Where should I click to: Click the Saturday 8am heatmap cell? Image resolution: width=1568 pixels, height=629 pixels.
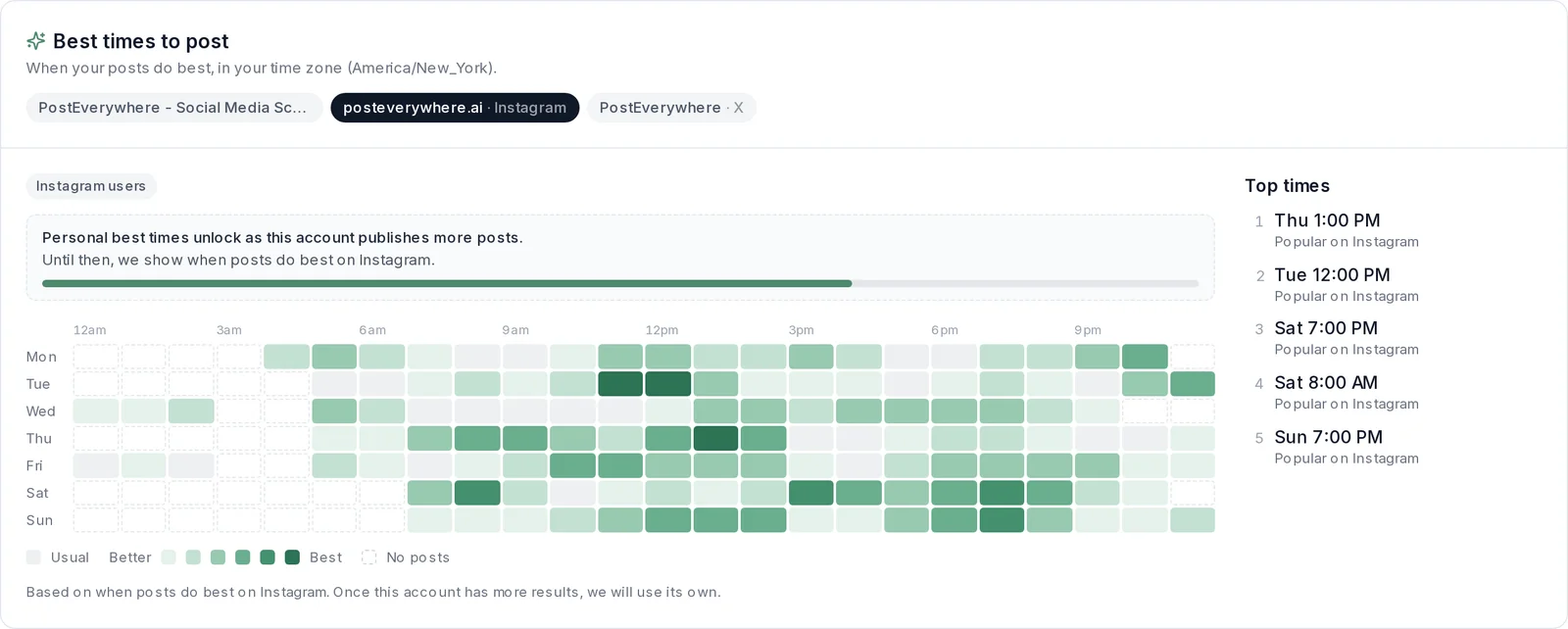click(477, 493)
